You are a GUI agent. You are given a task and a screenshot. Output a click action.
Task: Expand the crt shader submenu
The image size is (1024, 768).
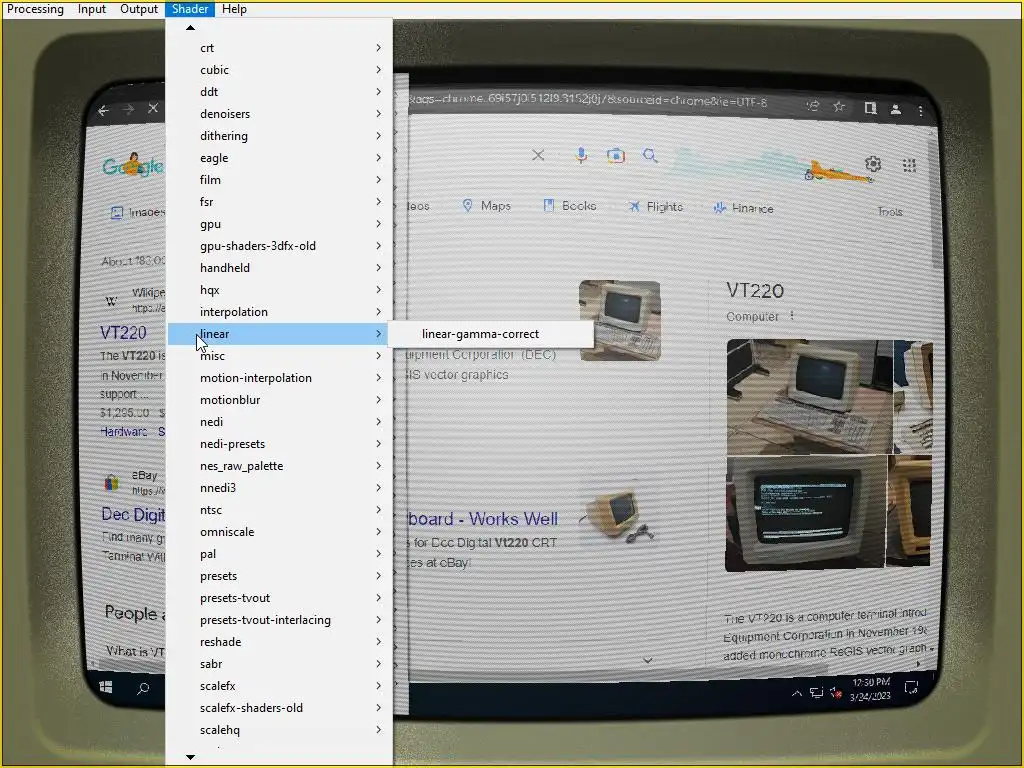[280, 48]
